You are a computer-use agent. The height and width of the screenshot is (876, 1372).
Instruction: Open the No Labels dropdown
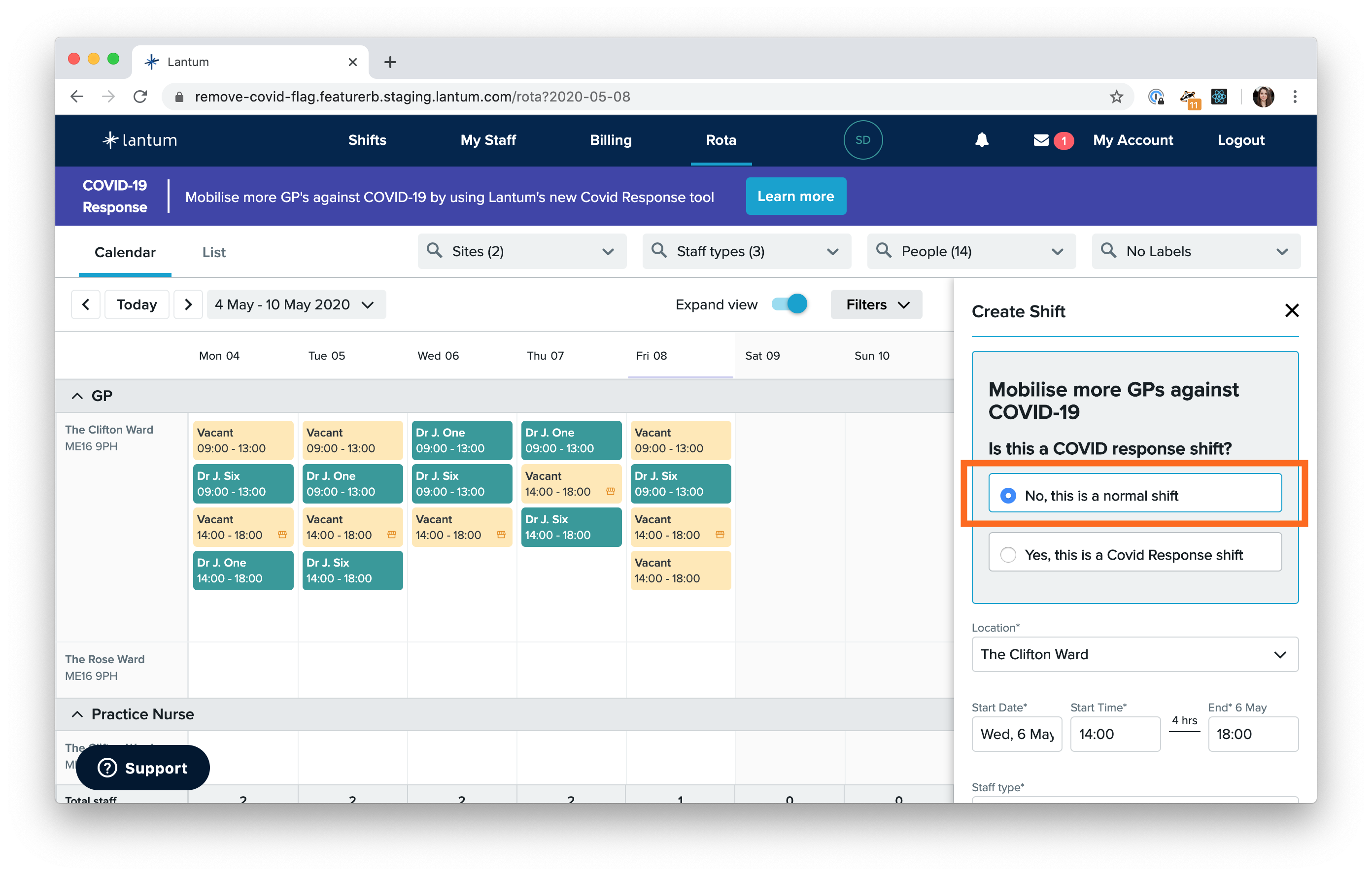click(x=1196, y=251)
